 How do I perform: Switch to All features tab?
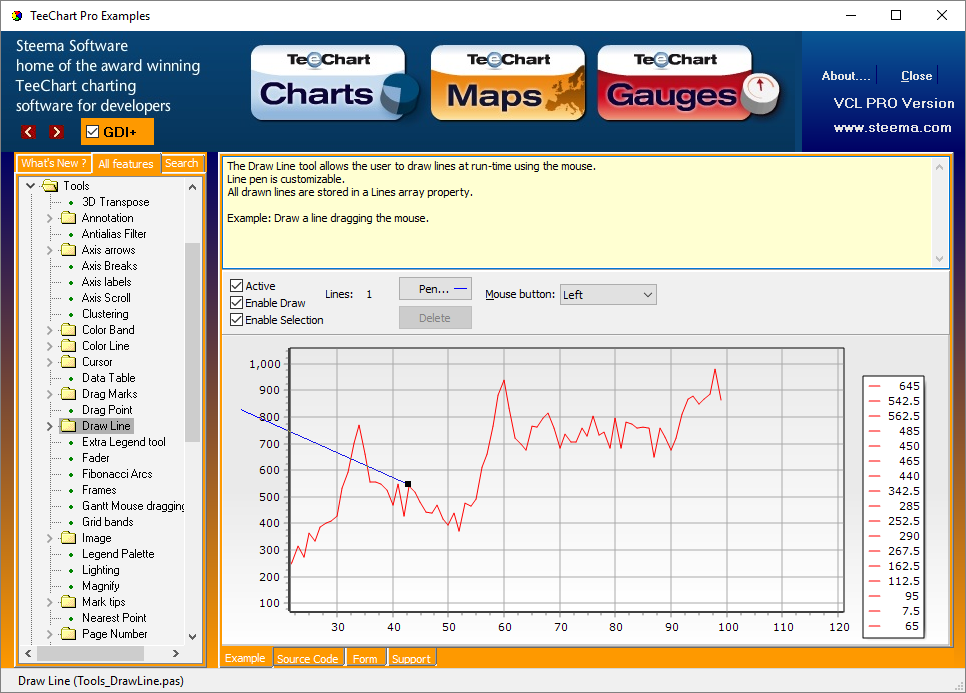[x=126, y=164]
